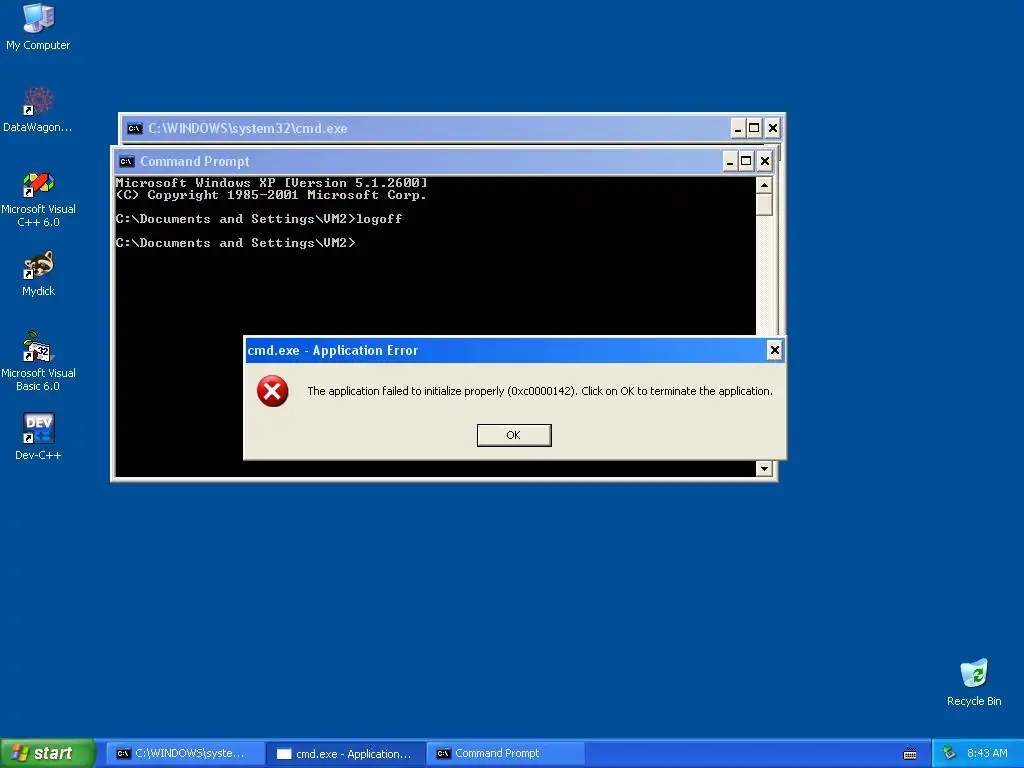Screen dimensions: 1024x768
Task: Click Command Prompt scrollbar up arrow
Action: tap(764, 185)
